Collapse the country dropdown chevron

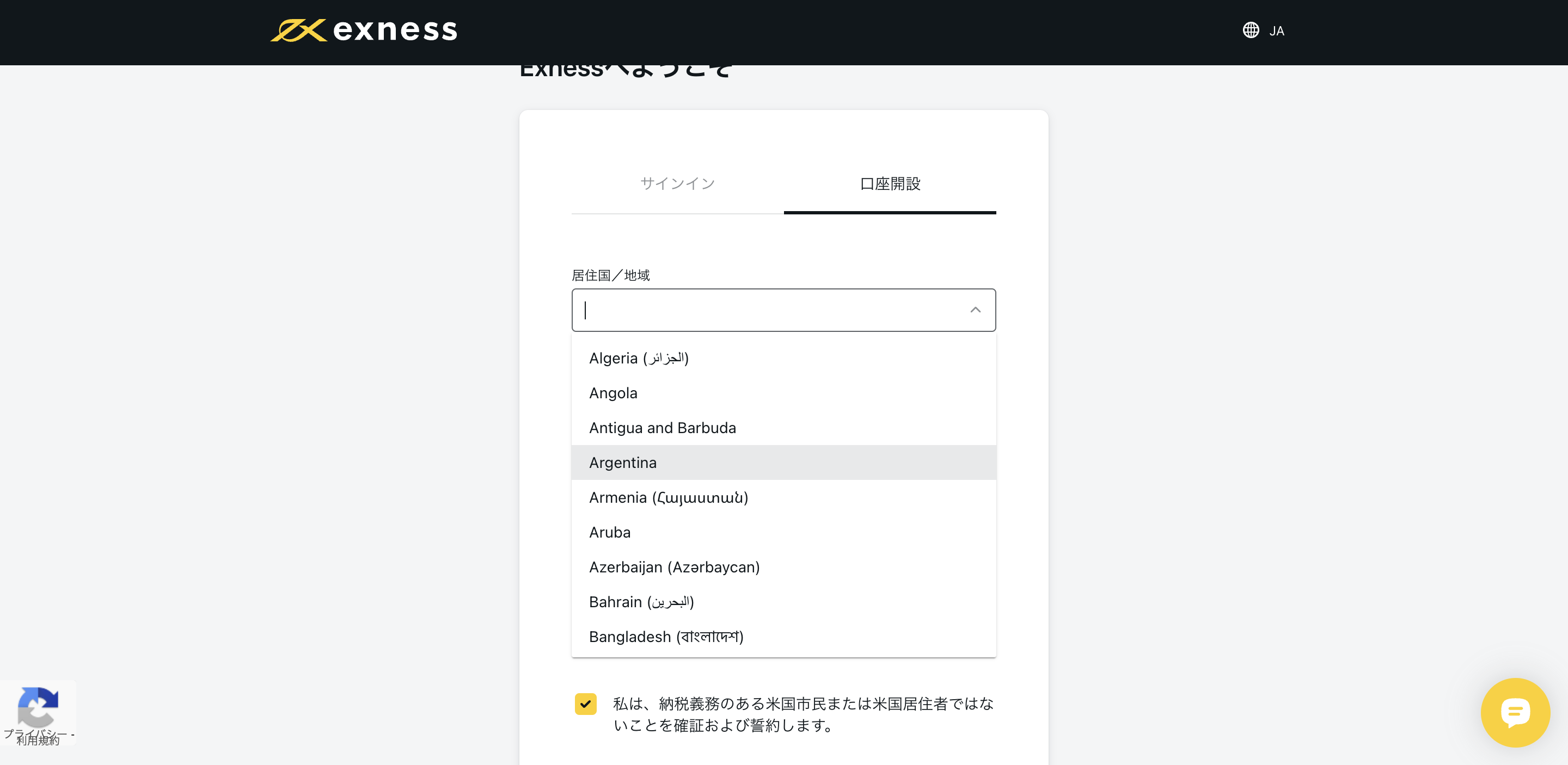tap(975, 310)
